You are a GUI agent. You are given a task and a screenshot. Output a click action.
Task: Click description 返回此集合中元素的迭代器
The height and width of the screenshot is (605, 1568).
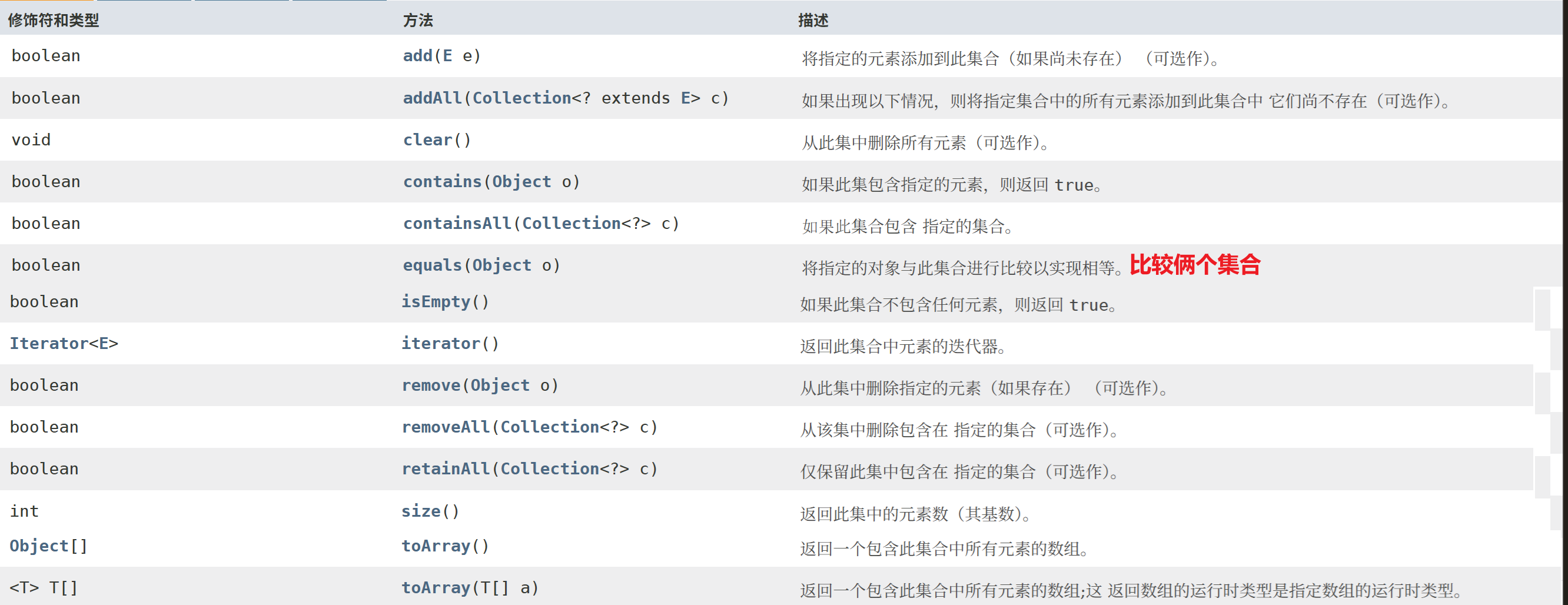[x=903, y=347]
